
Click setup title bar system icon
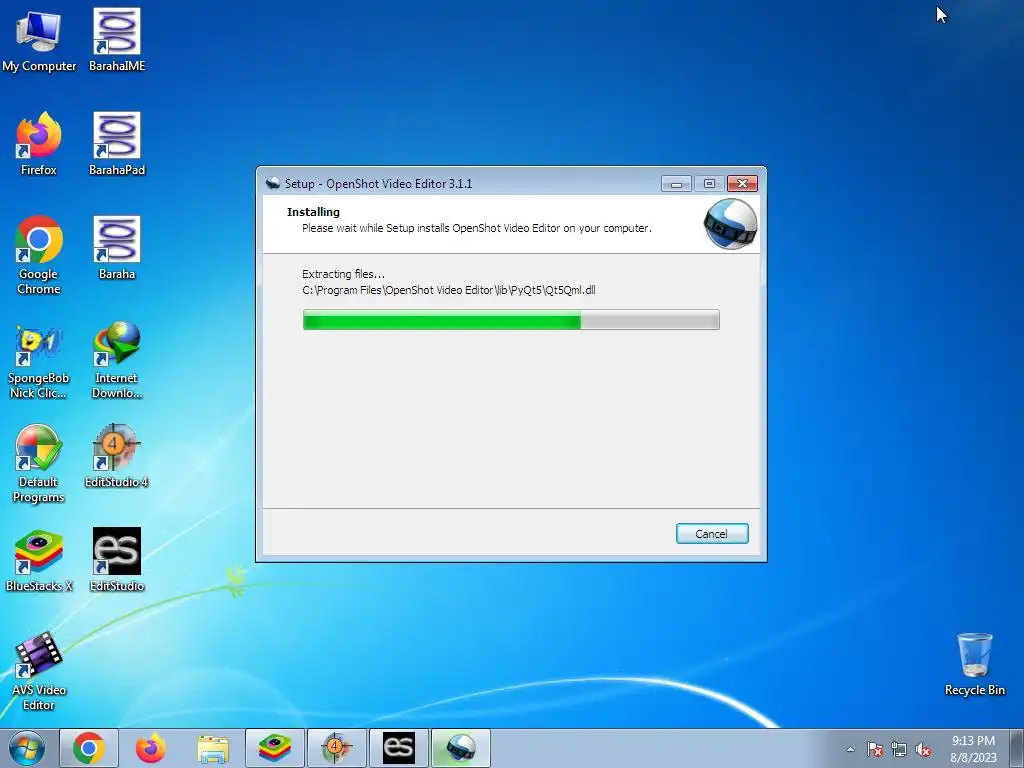coord(273,184)
